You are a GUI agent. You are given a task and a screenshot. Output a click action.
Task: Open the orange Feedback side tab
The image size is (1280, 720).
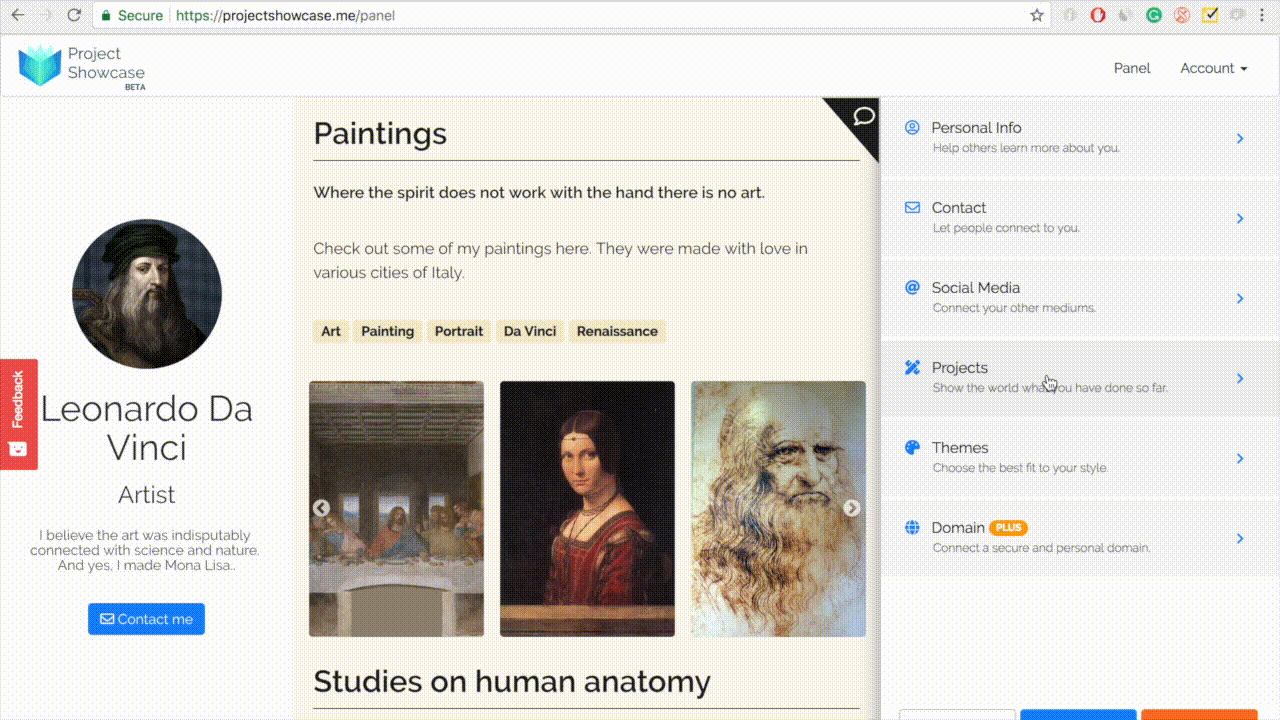pyautogui.click(x=19, y=414)
